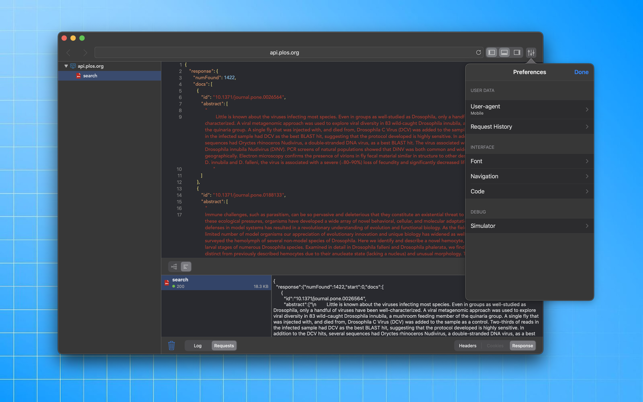The width and height of the screenshot is (643, 402).
Task: Go back with the left arrow
Action: [x=69, y=53]
